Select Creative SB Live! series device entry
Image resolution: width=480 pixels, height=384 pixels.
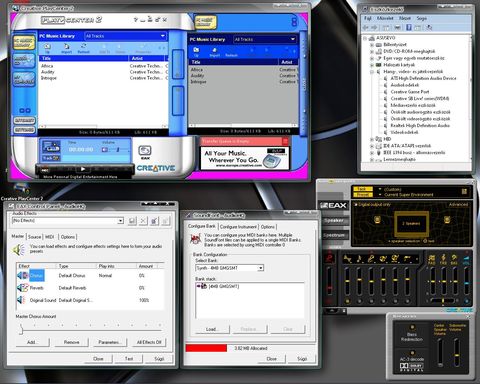coord(420,98)
